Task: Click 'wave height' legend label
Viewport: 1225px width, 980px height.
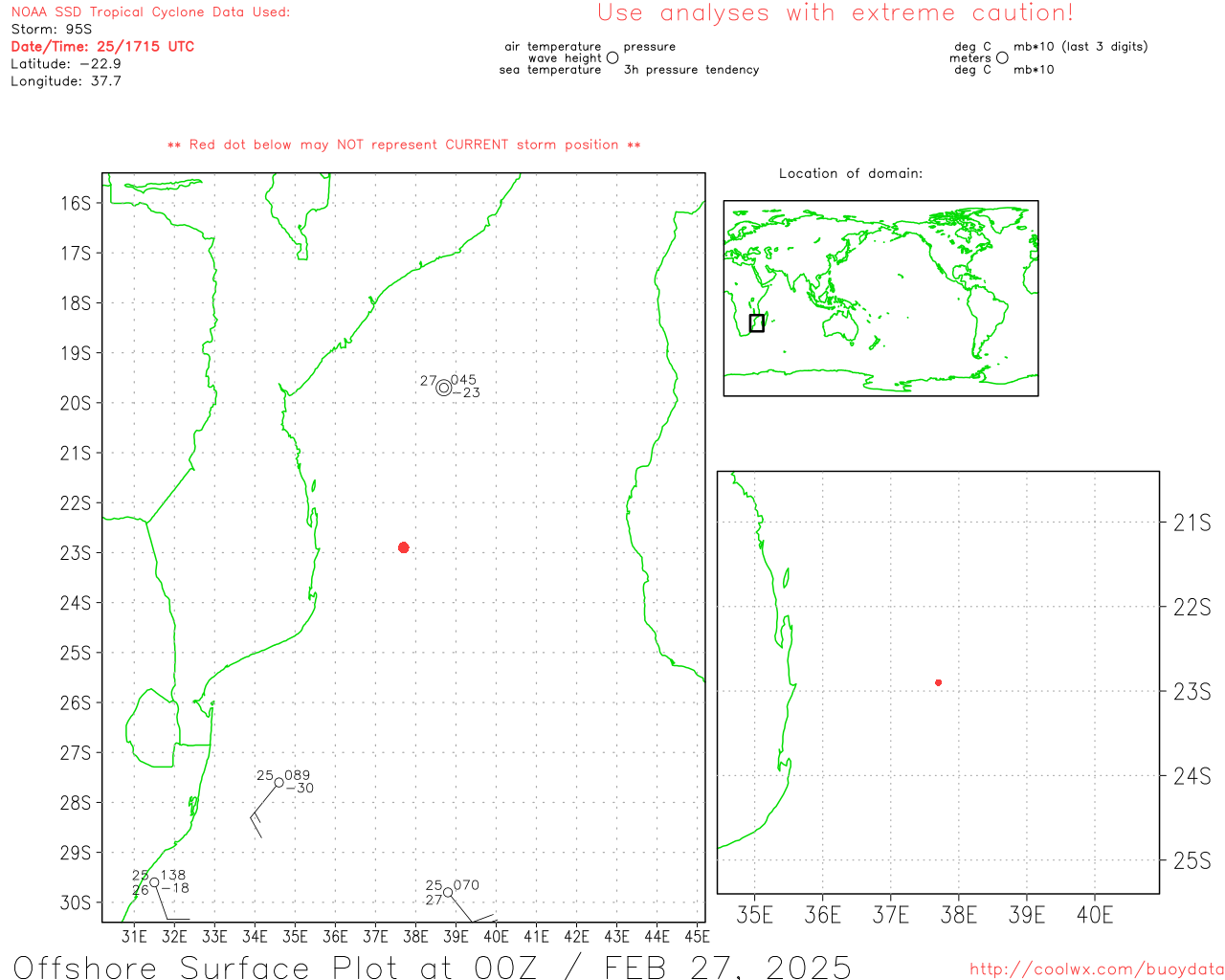Action: tap(565, 57)
